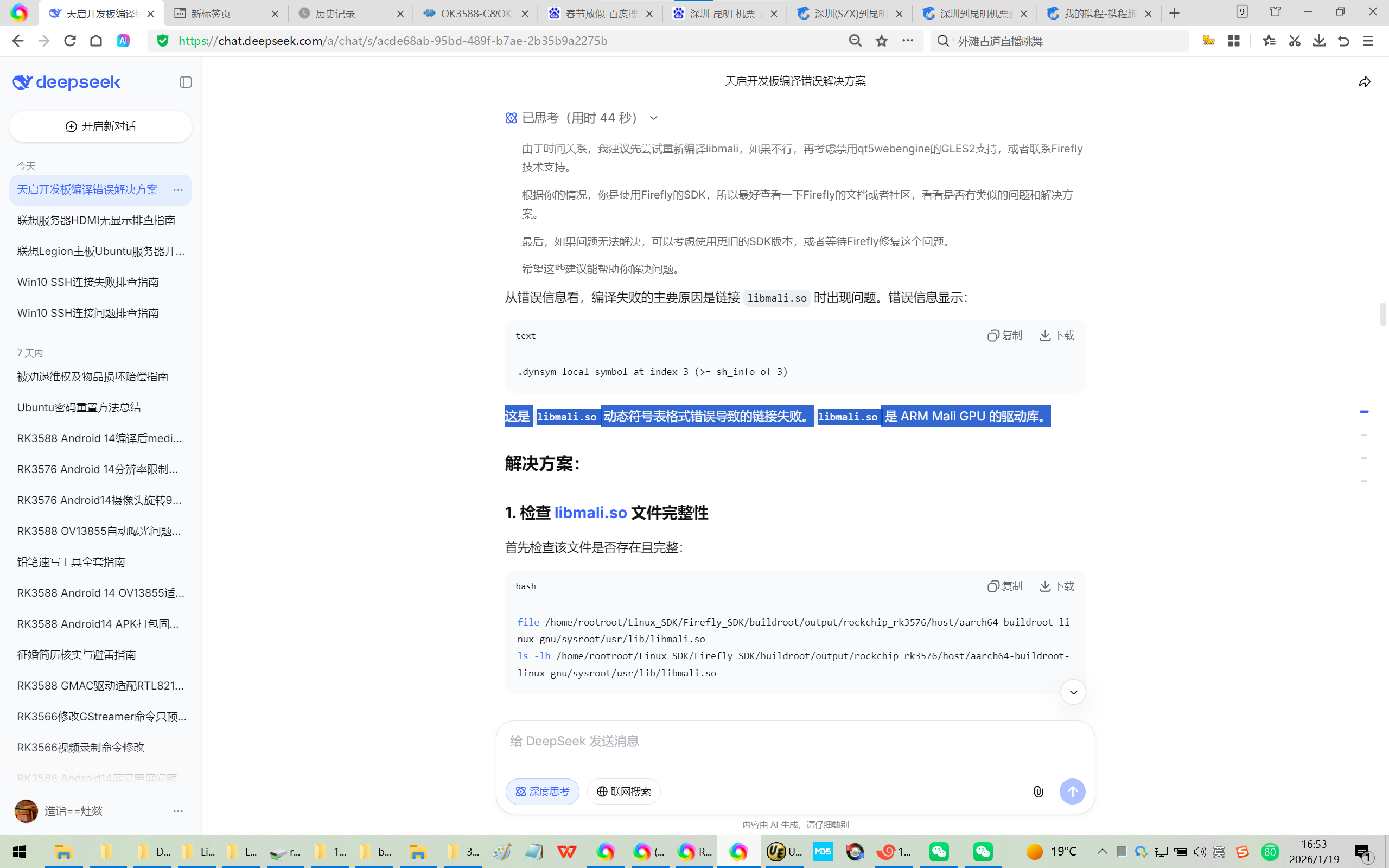Click the page vertical scrollbar thumb
1389x868 pixels.
pyautogui.click(x=1382, y=314)
